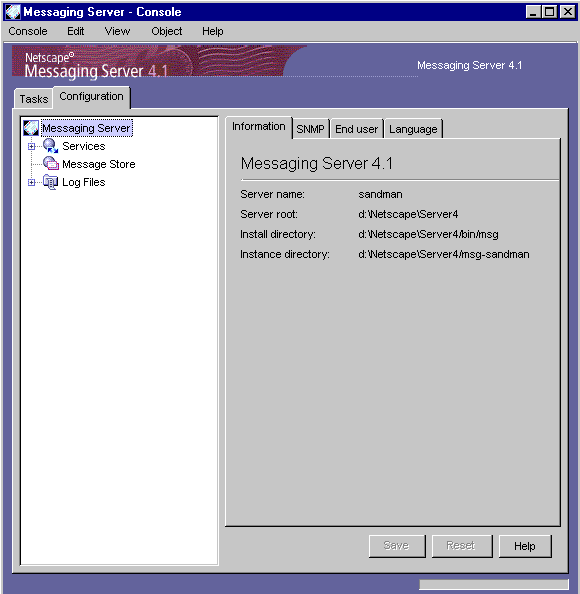The image size is (580, 594).
Task: Open the Object menu
Action: coord(167,31)
